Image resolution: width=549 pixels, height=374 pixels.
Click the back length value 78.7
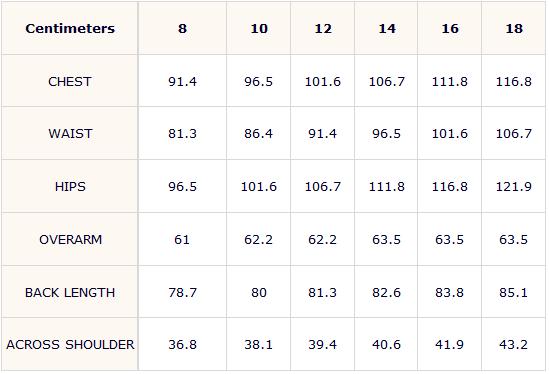tap(182, 293)
